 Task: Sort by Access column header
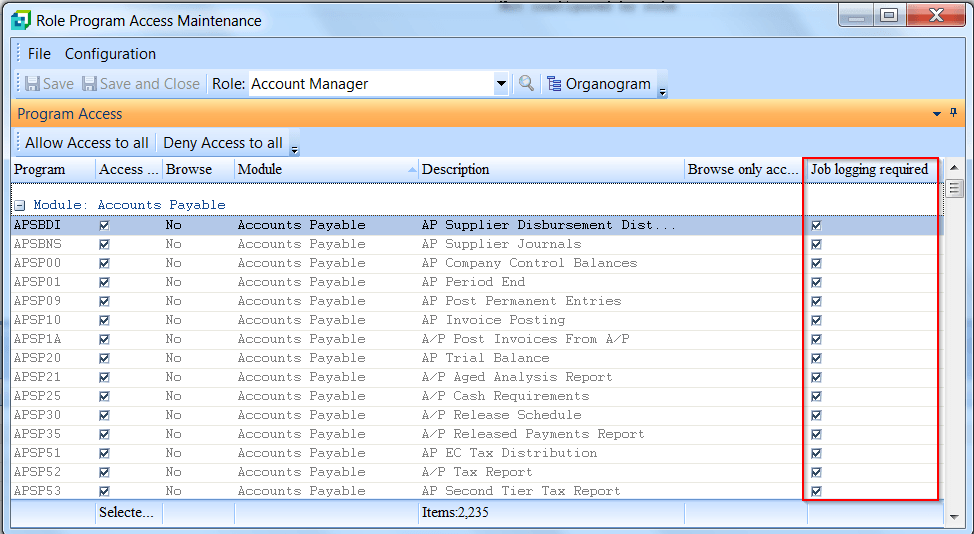click(129, 170)
